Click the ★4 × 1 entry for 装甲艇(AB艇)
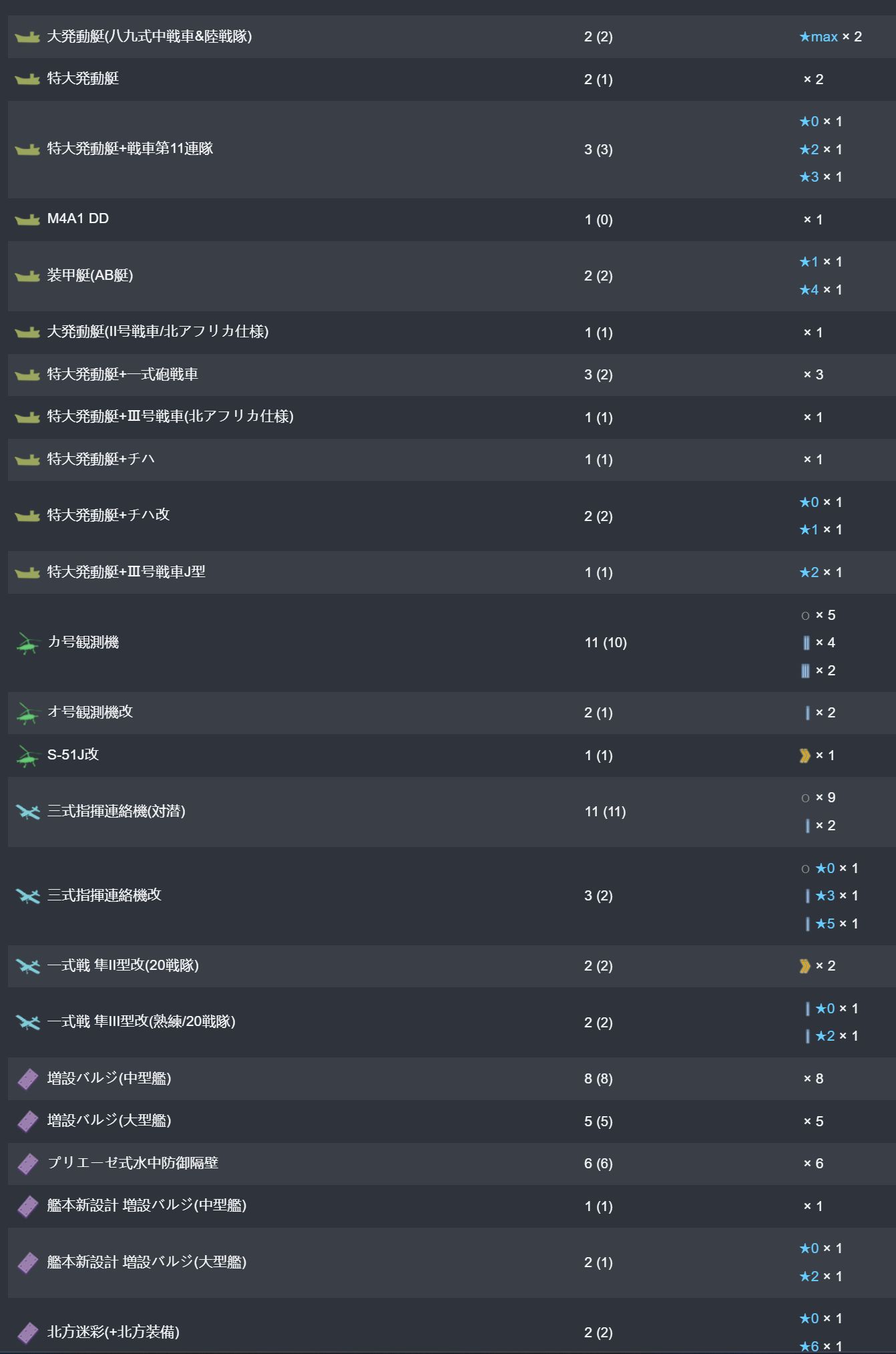 pos(821,290)
